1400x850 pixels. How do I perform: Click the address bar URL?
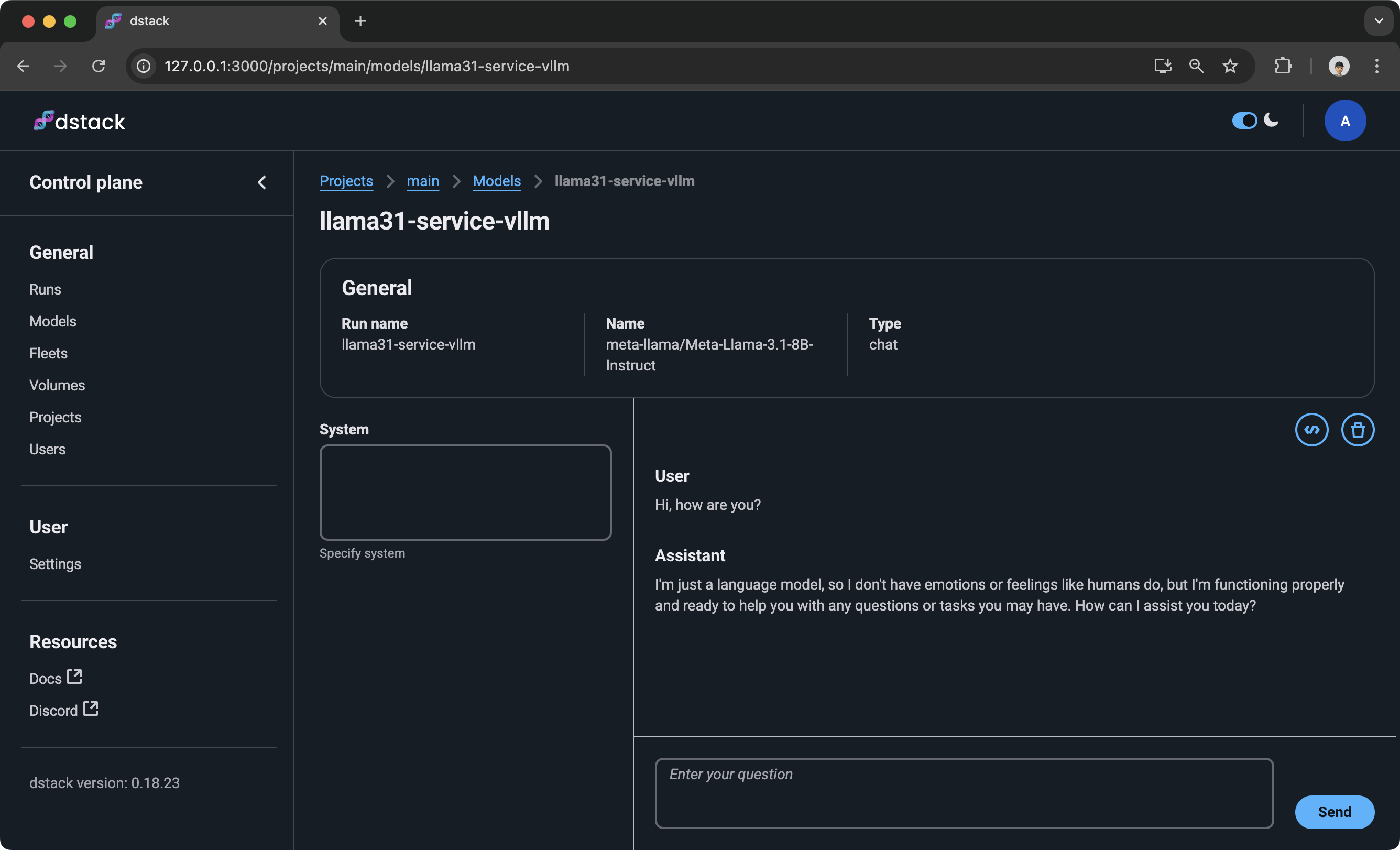pos(366,66)
